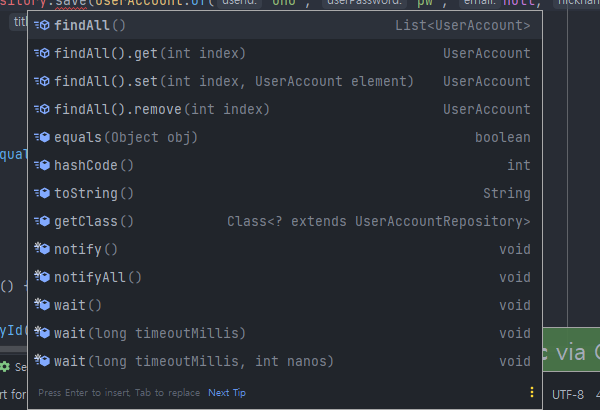
Task: Choose equals(Object obj) completion
Action: point(285,137)
